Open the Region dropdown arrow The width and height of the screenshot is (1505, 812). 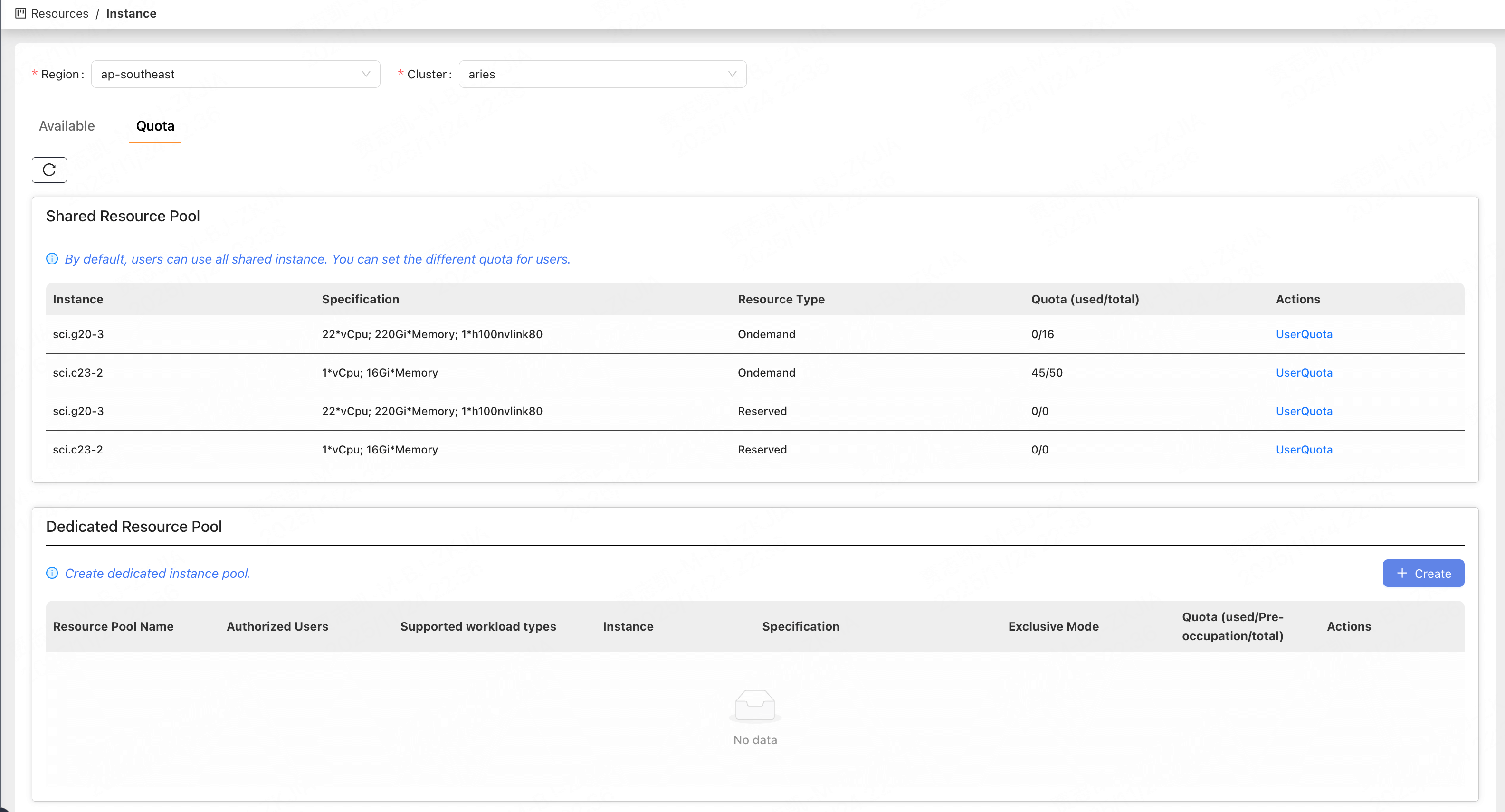click(366, 74)
